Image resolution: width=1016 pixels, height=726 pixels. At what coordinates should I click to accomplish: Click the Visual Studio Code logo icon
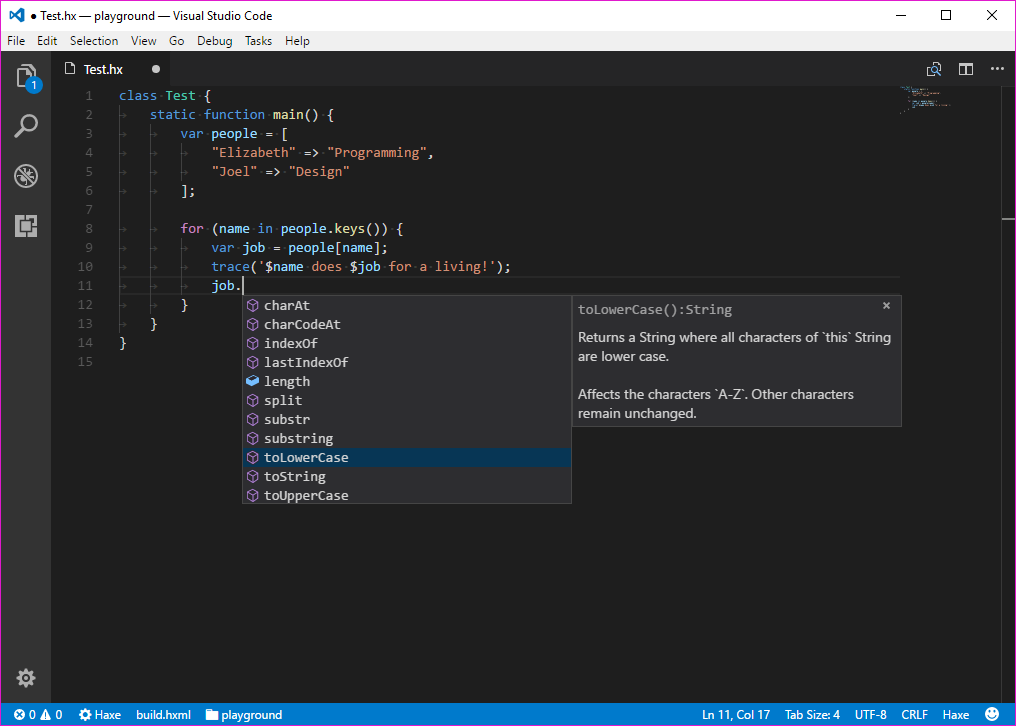pos(17,15)
